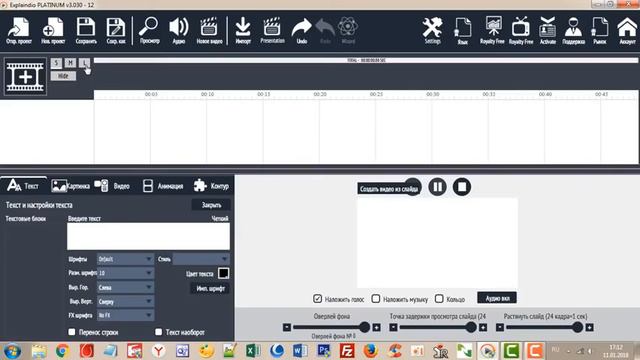Click the Растянуть слайд slider handle
This screenshot has width=640, height=360.
click(577, 327)
